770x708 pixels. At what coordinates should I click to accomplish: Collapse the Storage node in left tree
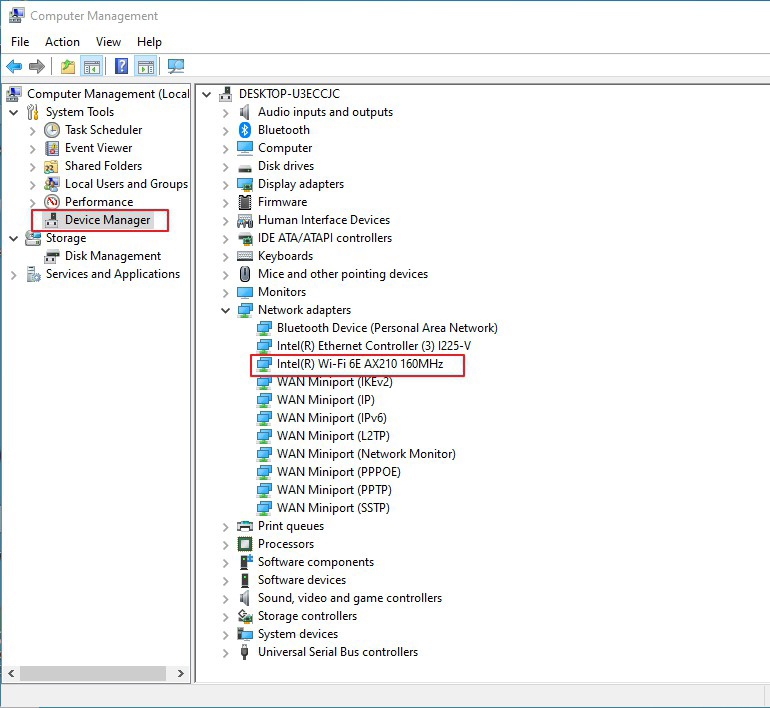(14, 238)
